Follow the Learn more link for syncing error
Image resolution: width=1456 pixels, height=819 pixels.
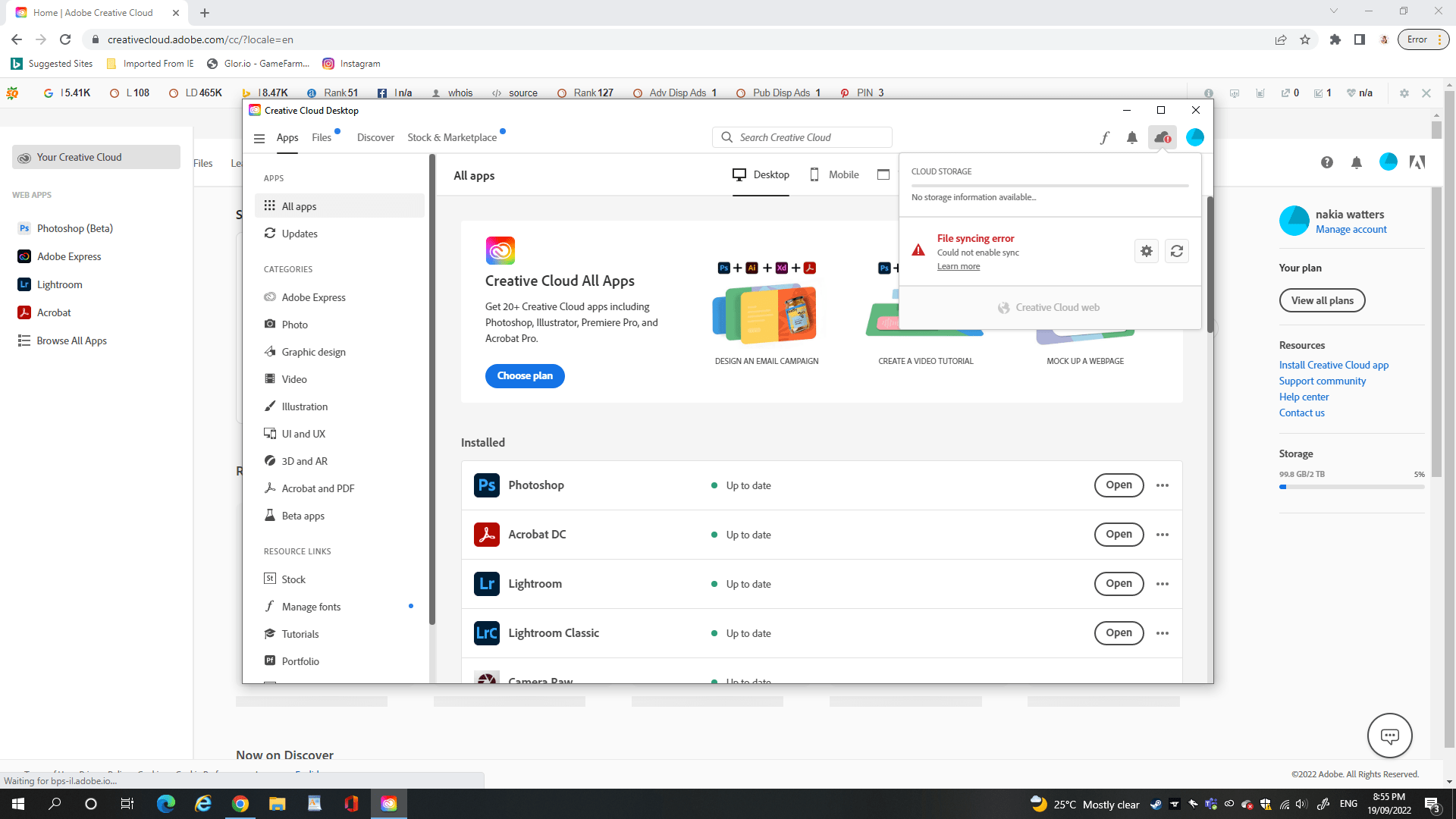tap(958, 266)
